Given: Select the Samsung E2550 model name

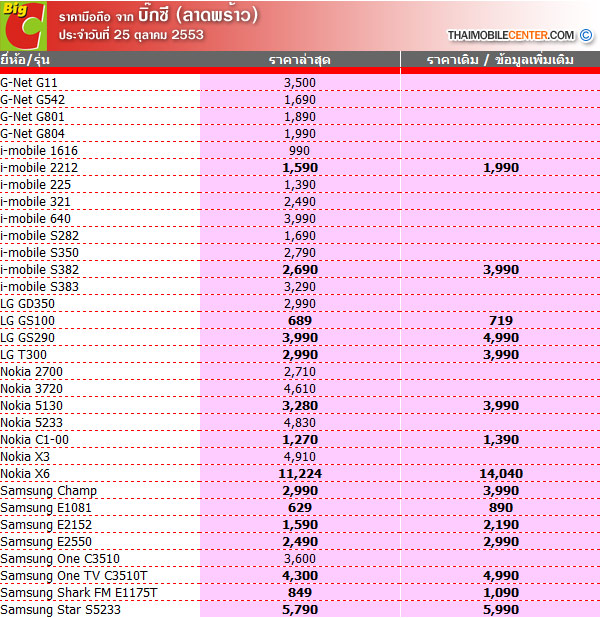Looking at the screenshot, I should click(46, 542).
